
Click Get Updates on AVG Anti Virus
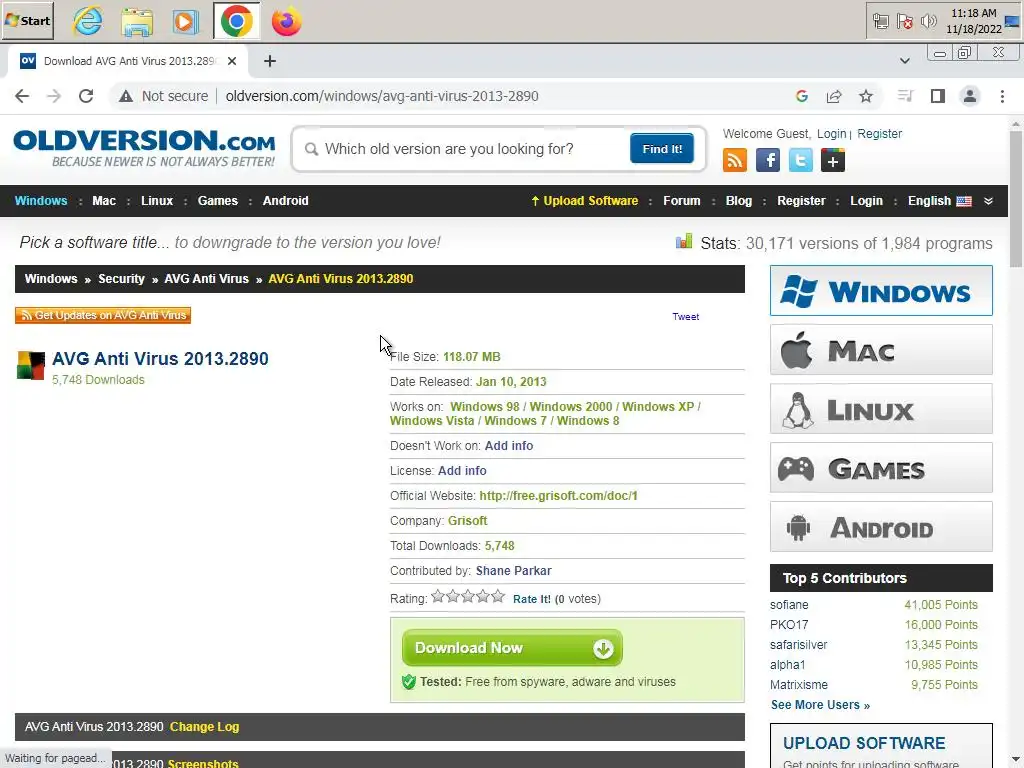point(103,315)
